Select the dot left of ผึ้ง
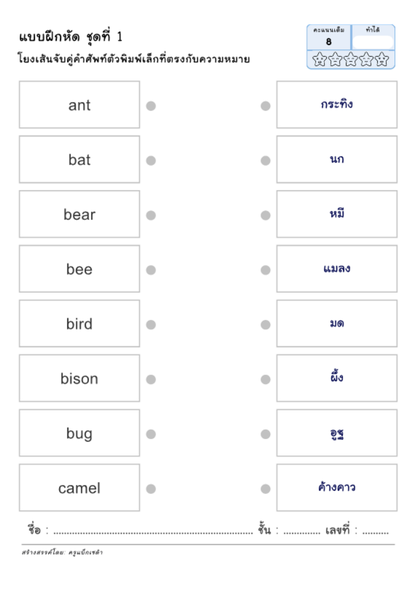Screen dimensions: 420x594 [x=265, y=379]
